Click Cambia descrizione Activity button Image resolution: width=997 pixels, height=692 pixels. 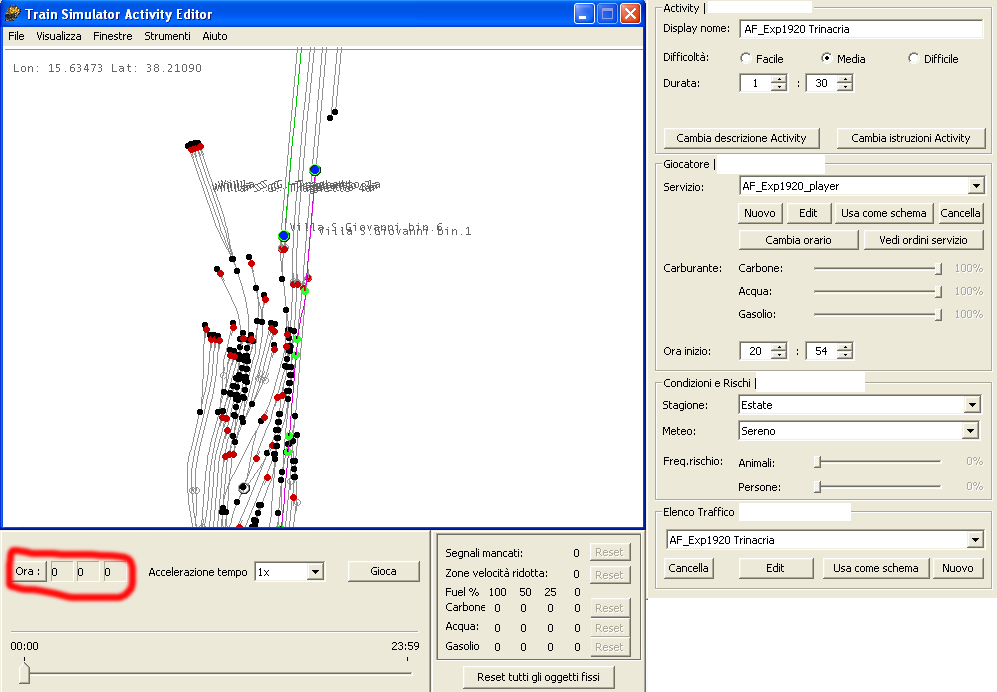click(x=741, y=138)
